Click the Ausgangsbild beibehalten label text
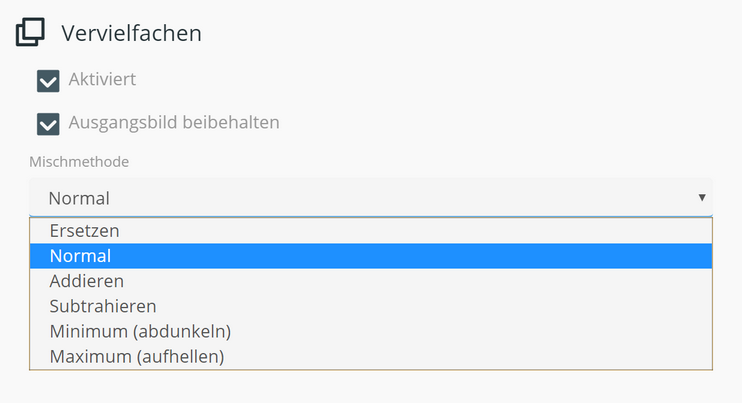Viewport: 742px width, 403px height. [x=173, y=123]
